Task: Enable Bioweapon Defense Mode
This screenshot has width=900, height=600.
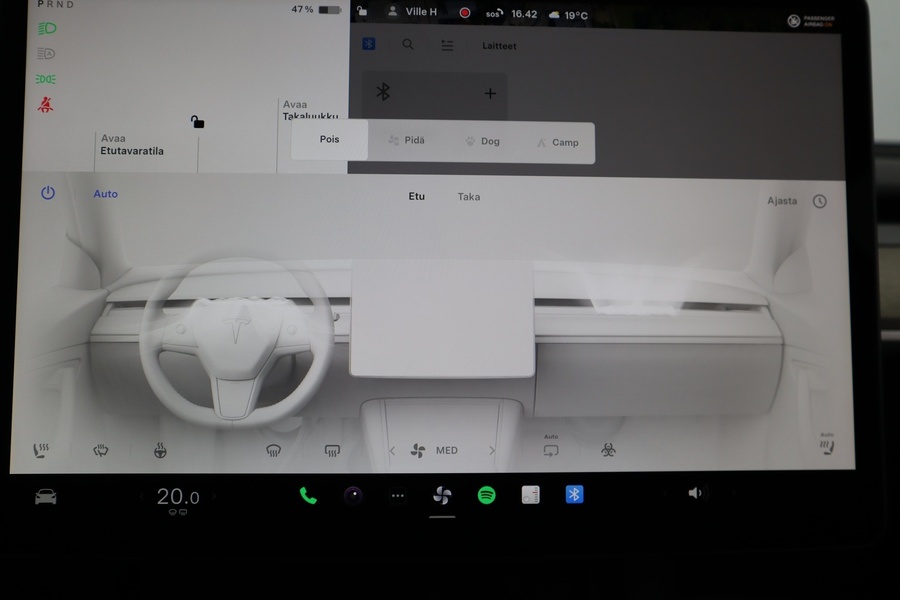Action: [608, 450]
